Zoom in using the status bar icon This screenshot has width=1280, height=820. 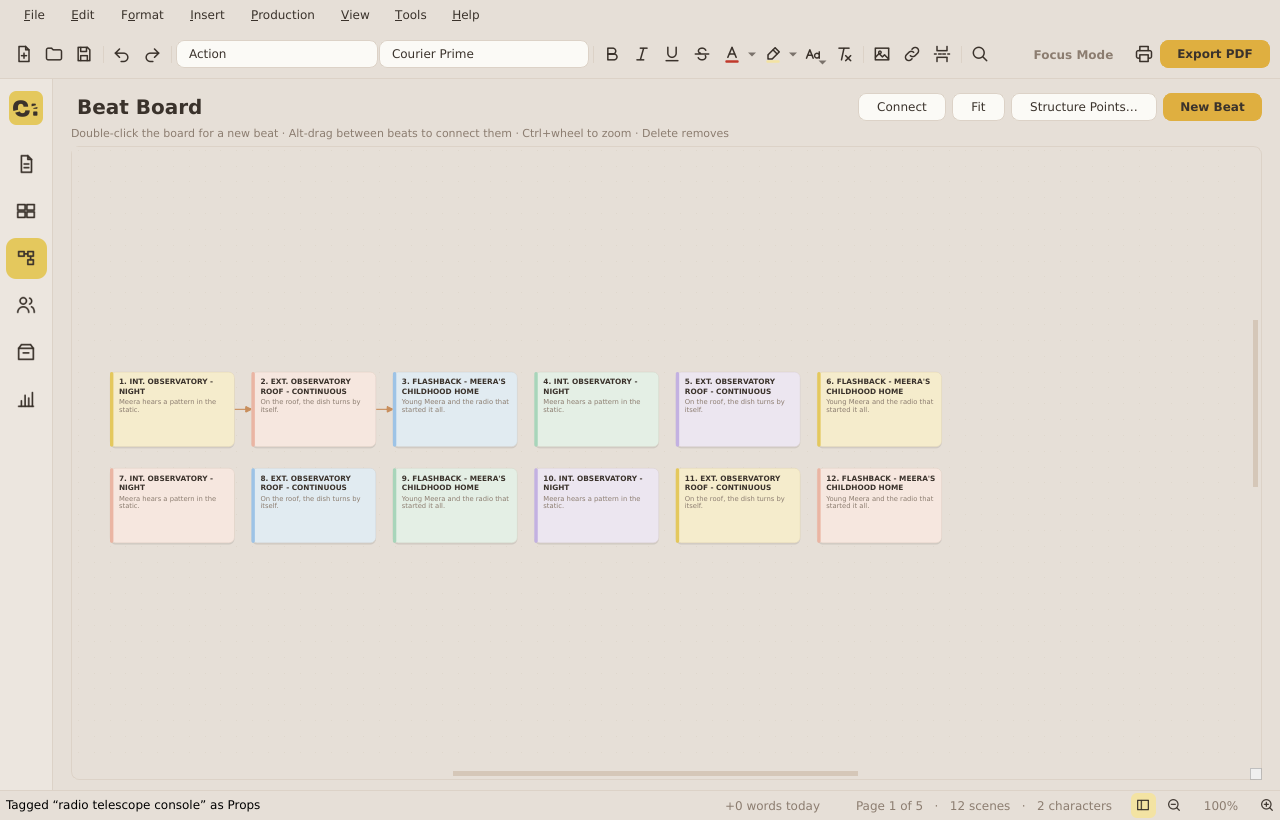(x=1267, y=805)
